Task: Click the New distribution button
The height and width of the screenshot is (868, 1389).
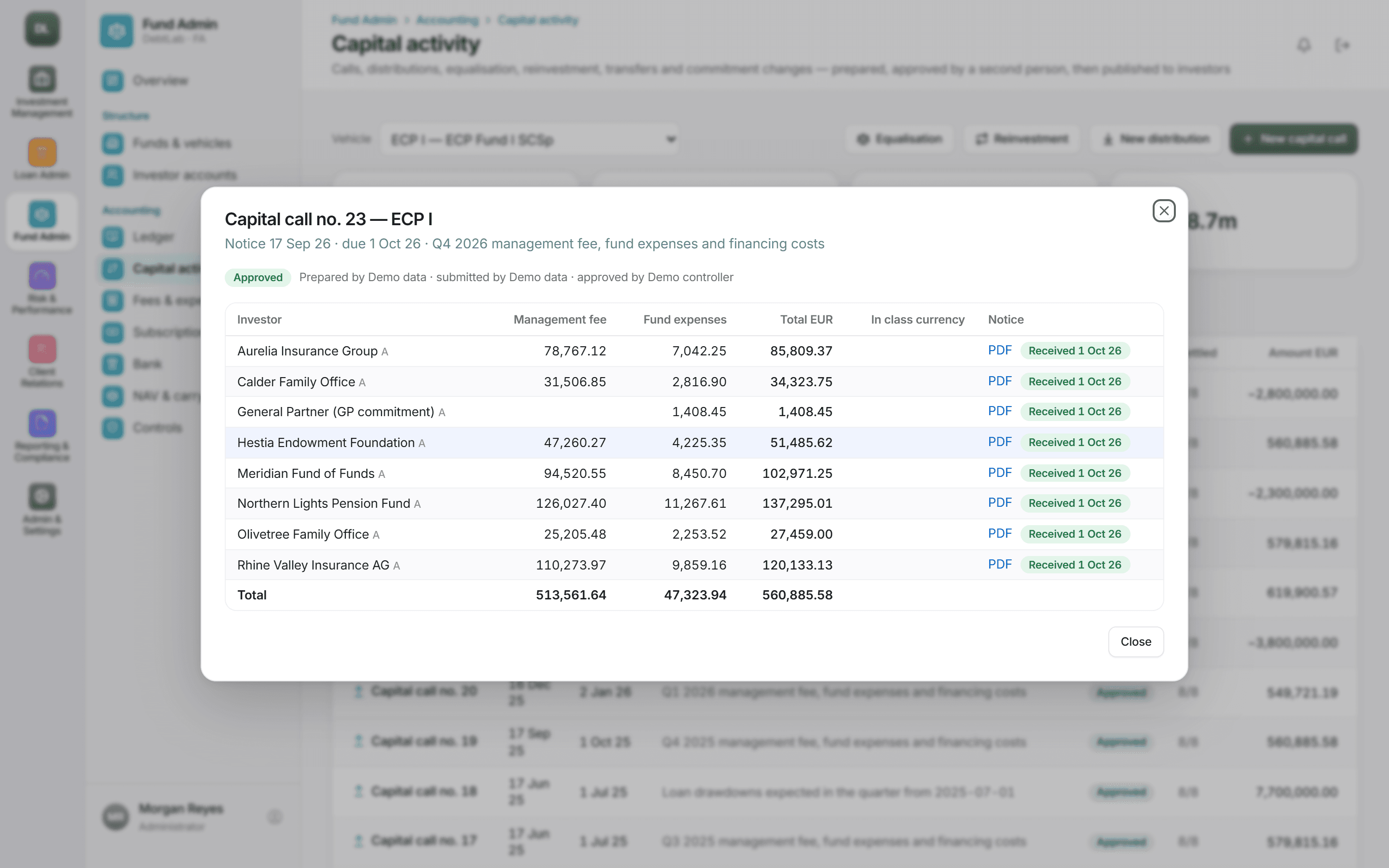Action: [1156, 139]
